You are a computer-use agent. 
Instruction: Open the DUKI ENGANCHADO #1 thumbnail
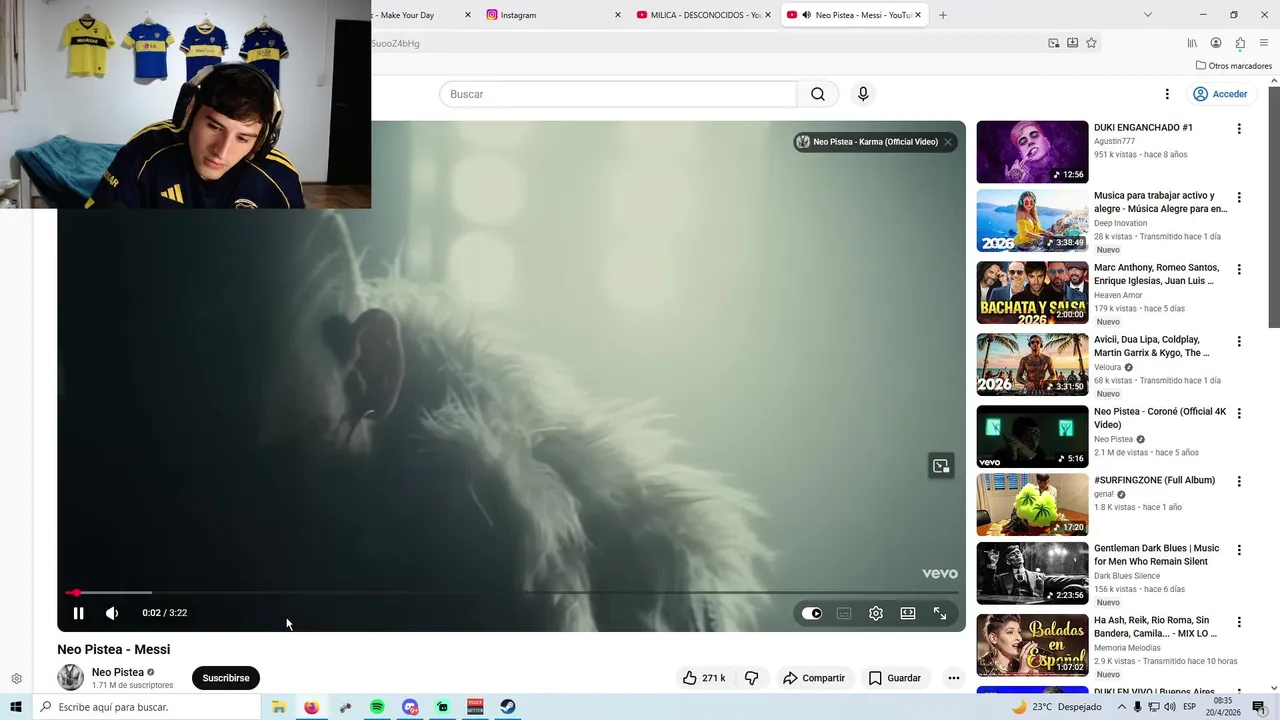[1032, 152]
